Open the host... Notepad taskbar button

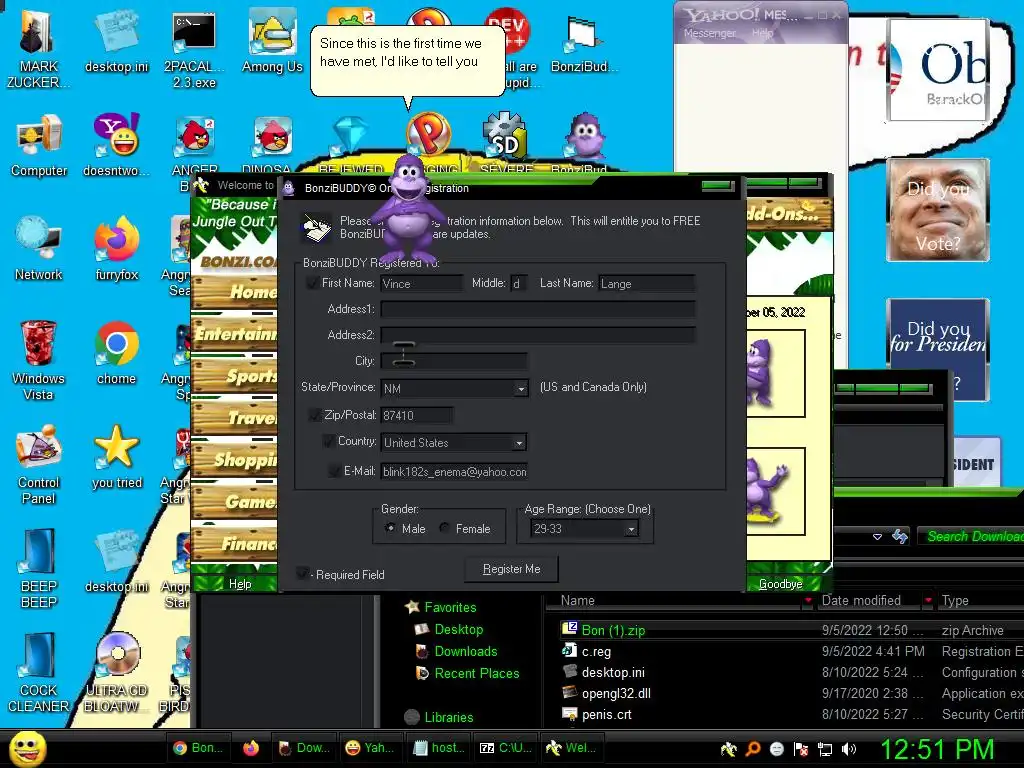point(439,748)
